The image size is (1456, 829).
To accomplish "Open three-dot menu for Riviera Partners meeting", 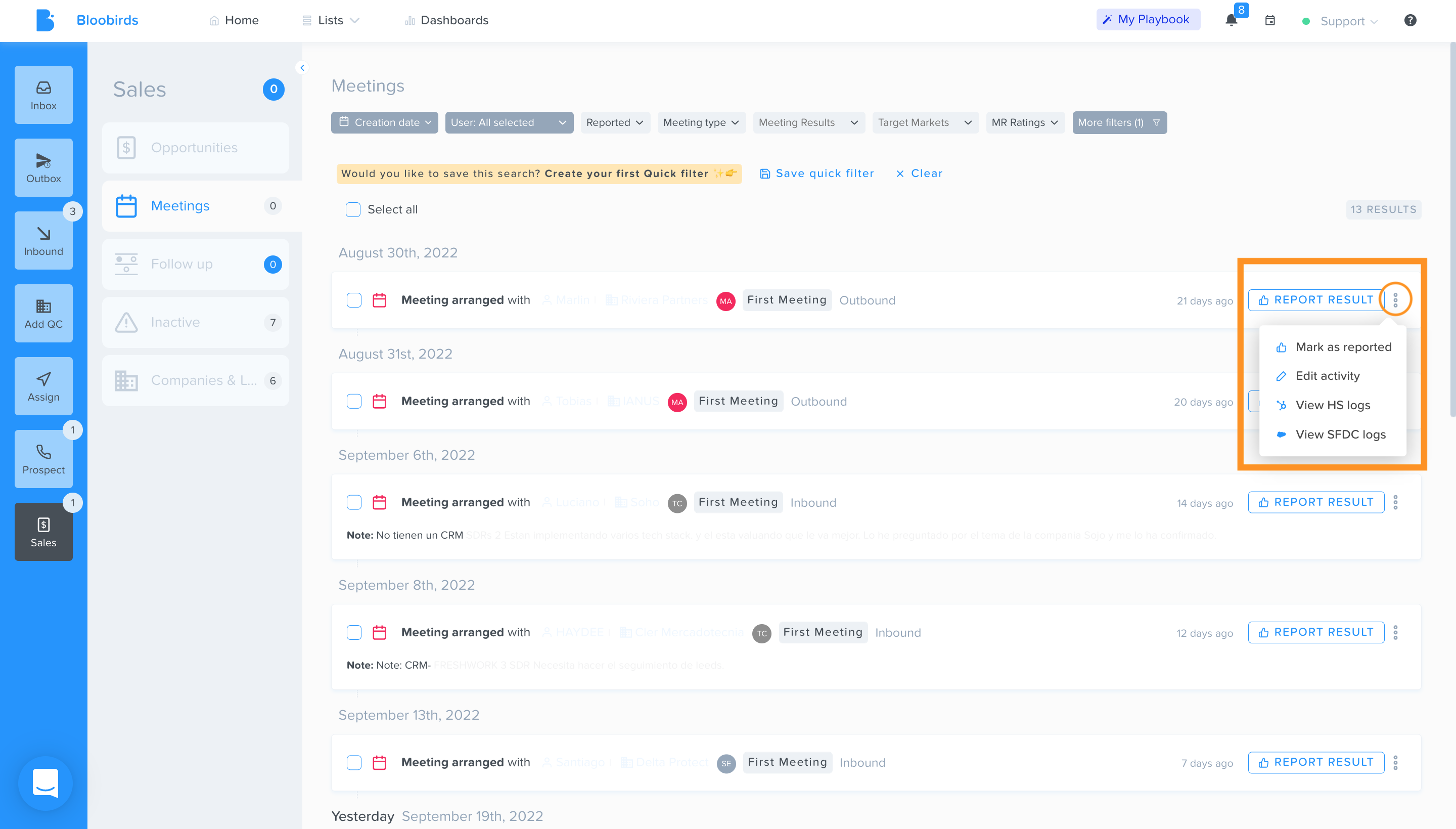I will click(x=1395, y=300).
